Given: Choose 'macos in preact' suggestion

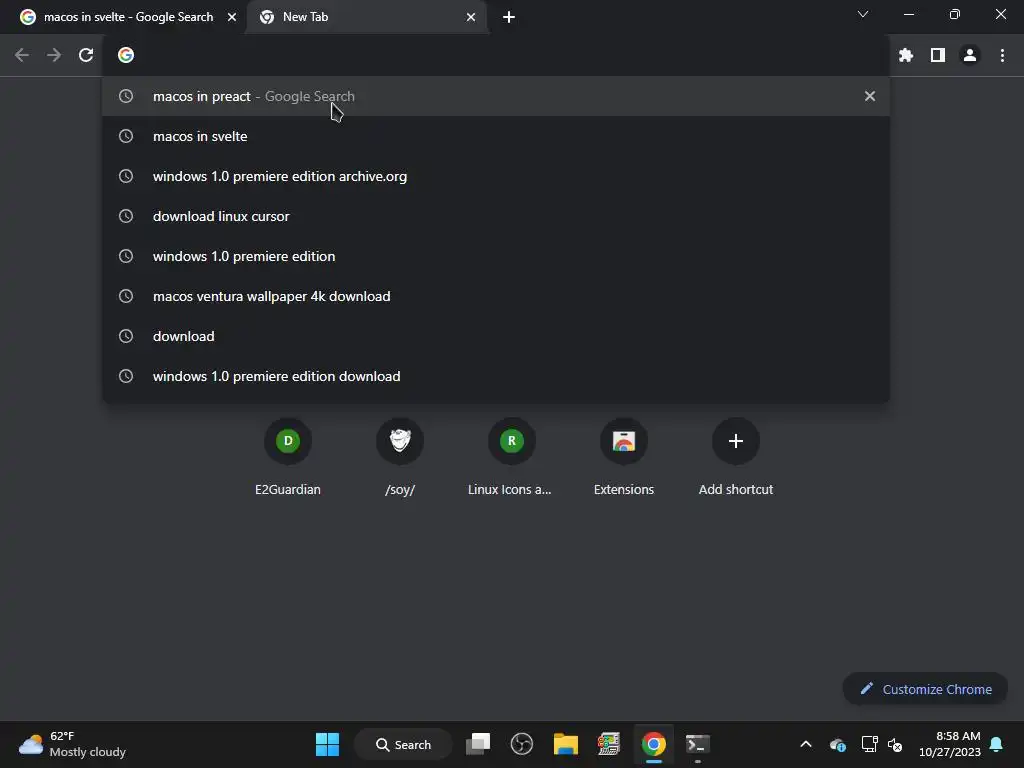Looking at the screenshot, I should pos(496,96).
